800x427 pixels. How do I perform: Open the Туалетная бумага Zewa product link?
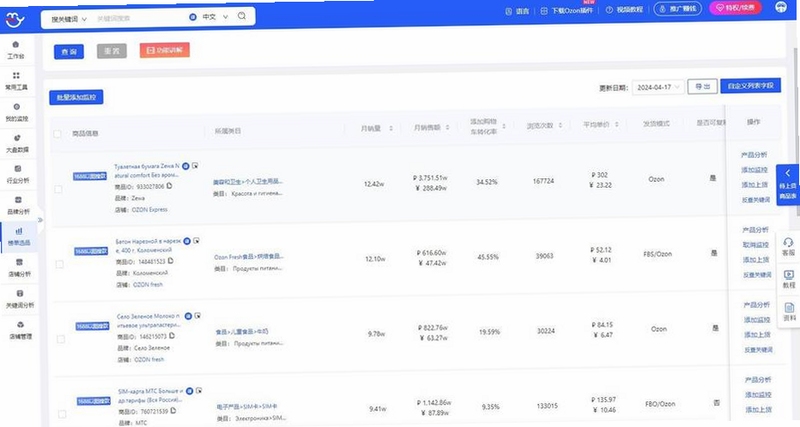[x=146, y=170]
